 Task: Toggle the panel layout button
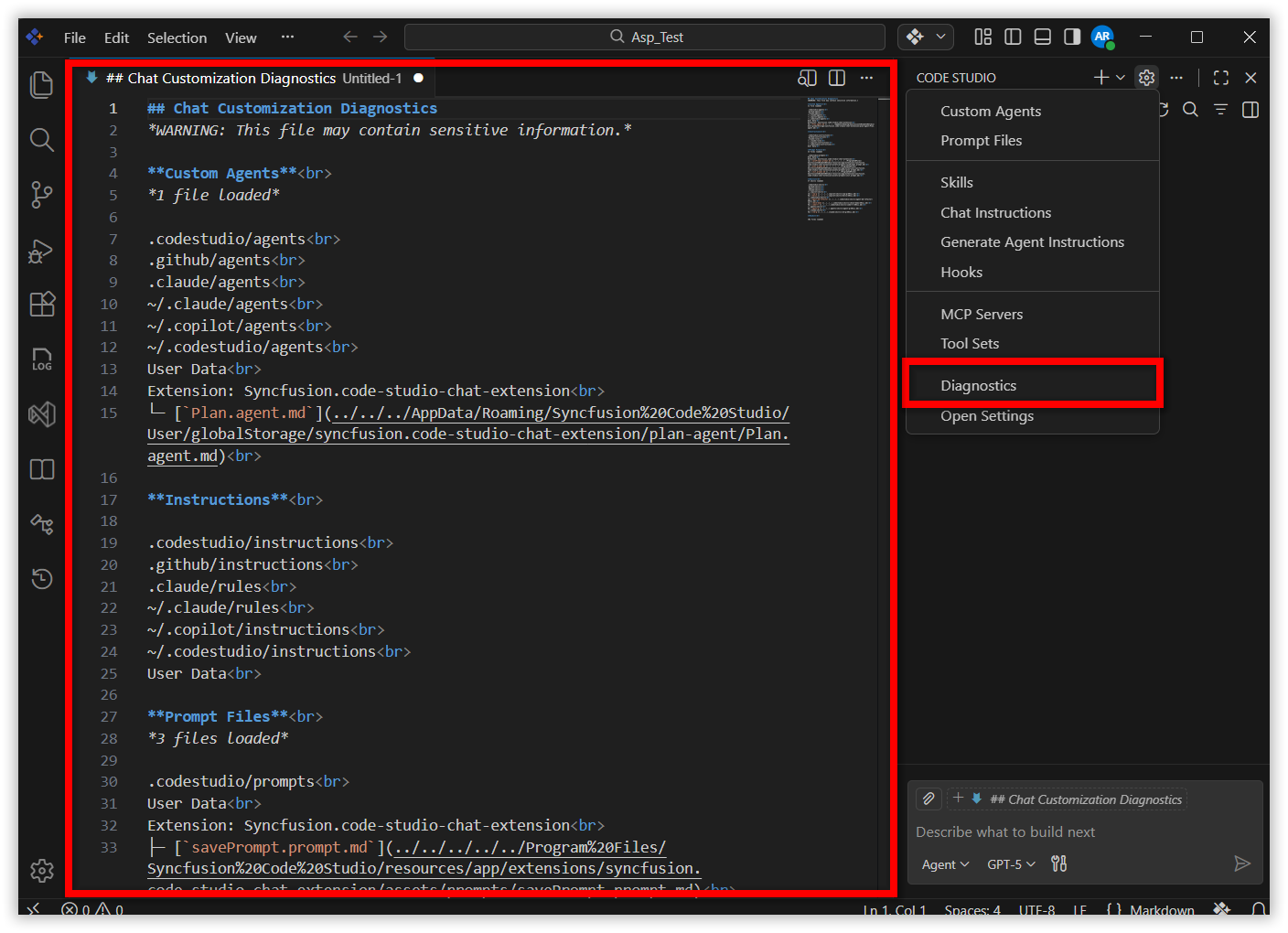point(1042,38)
